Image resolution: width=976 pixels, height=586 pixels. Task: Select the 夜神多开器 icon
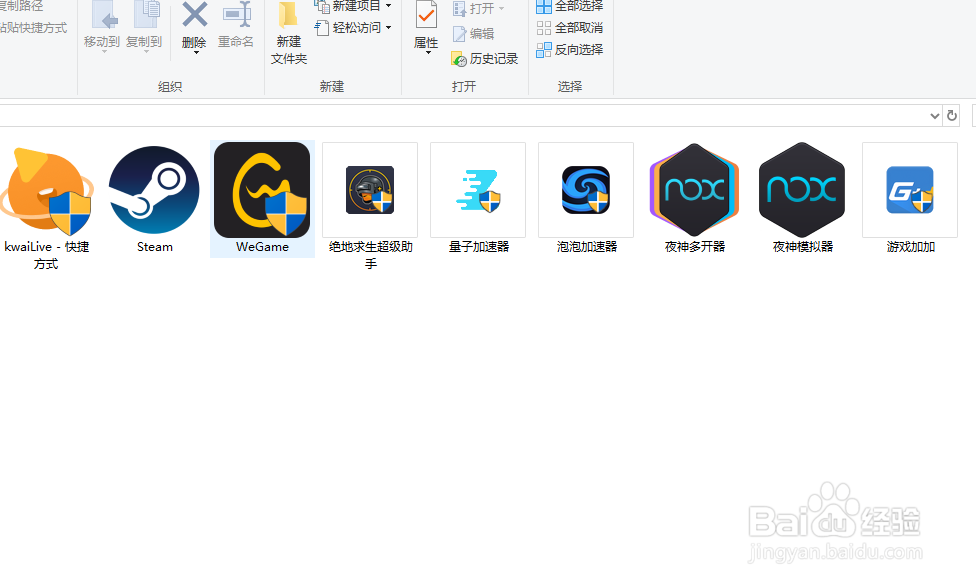pyautogui.click(x=694, y=190)
